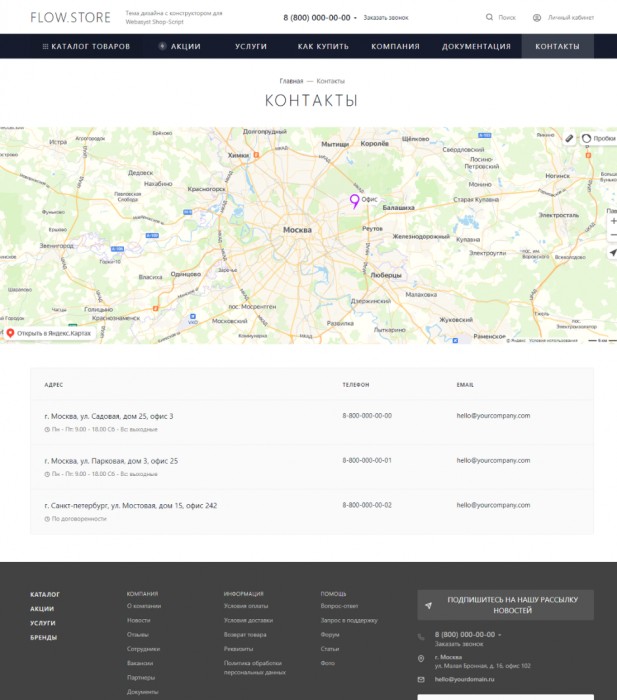Zoom out the map with minus
617x700 pixels.
click(x=613, y=235)
